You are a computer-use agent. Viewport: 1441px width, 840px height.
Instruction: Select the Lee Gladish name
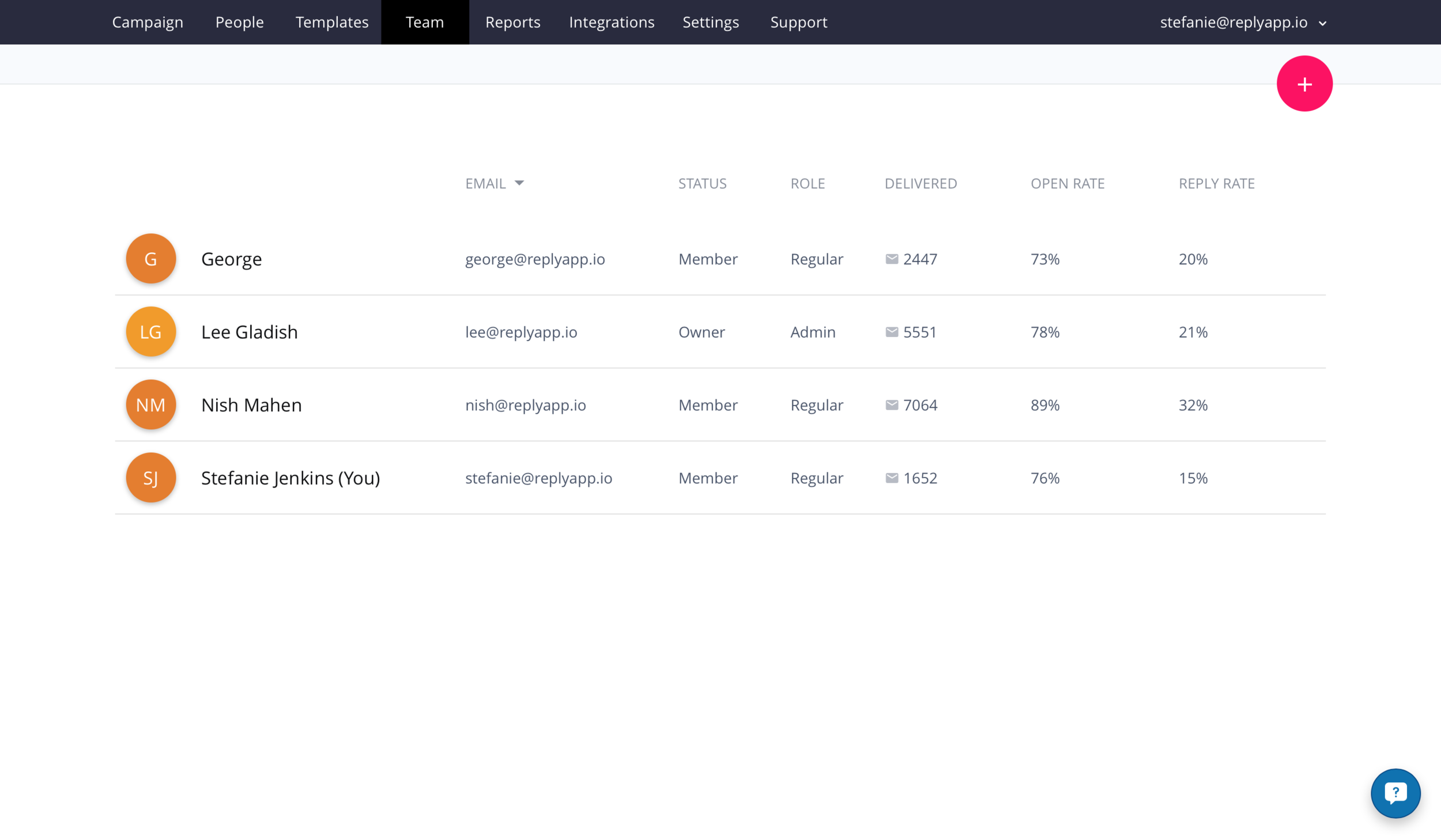click(250, 332)
